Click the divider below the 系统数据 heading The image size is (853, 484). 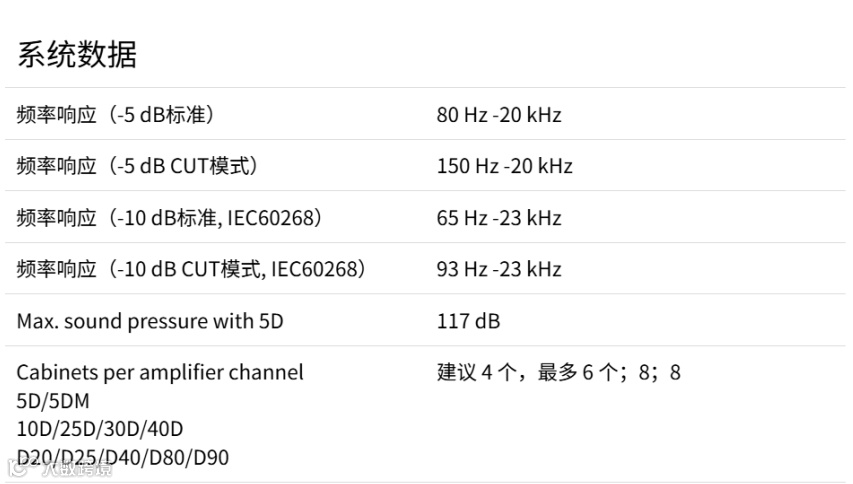click(425, 87)
